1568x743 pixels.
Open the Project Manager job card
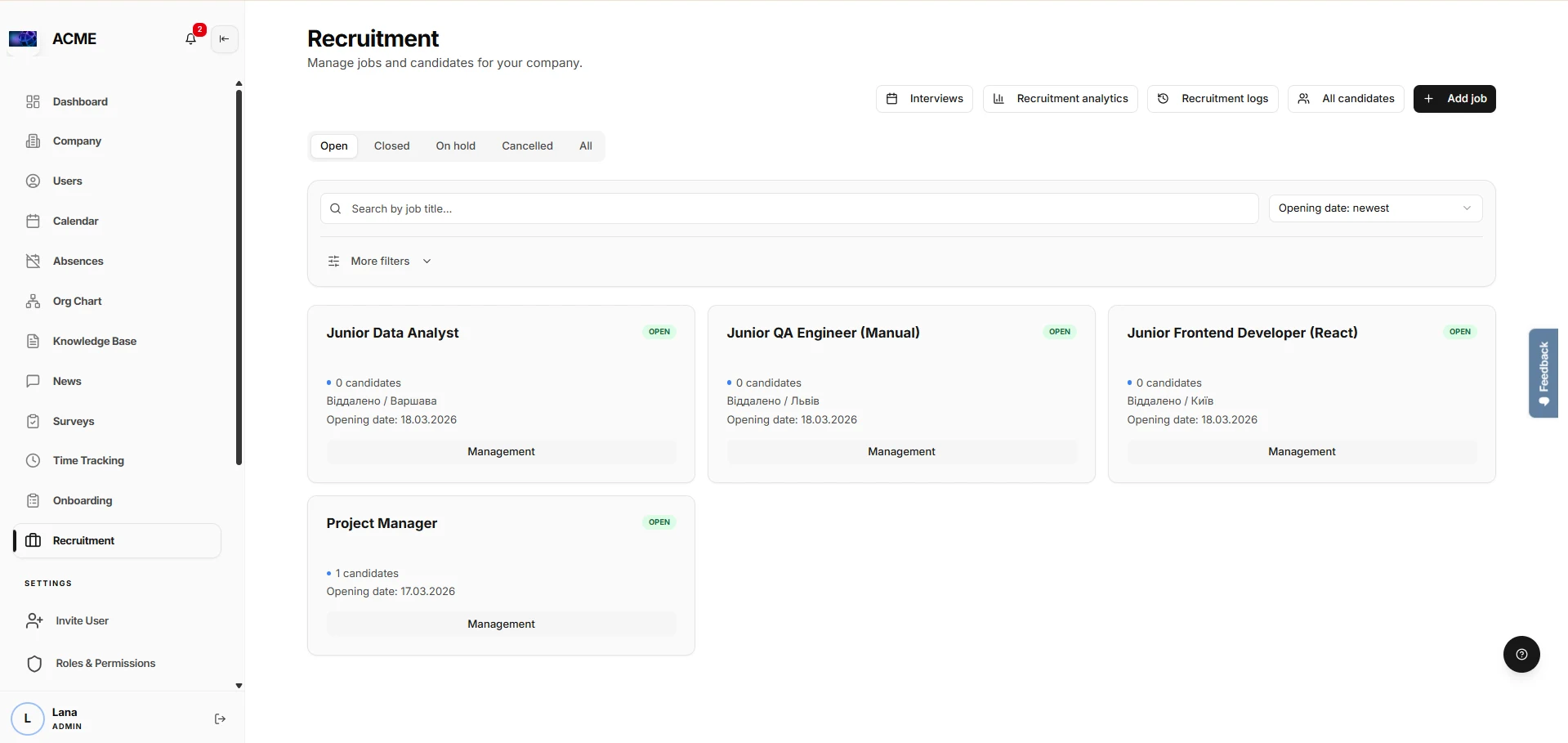501,575
